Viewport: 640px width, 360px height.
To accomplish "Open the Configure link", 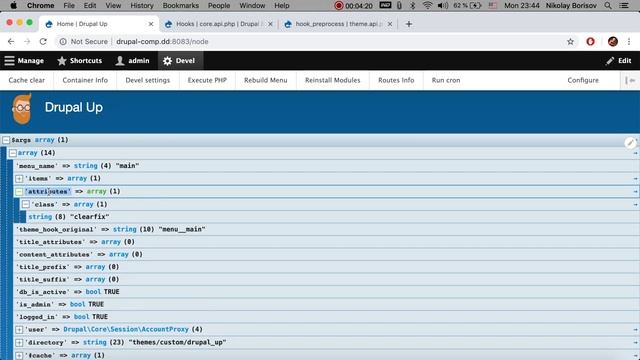I will 583,80.
